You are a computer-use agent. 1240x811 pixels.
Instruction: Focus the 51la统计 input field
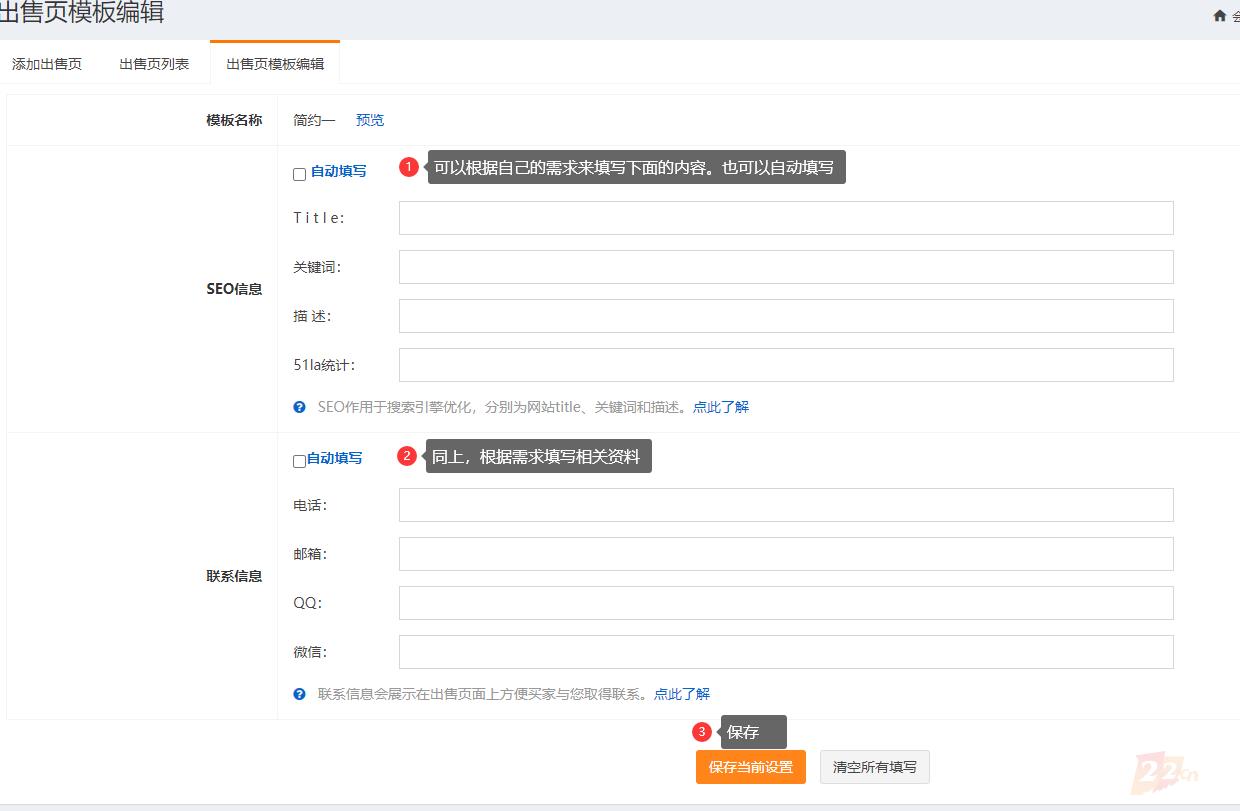[x=785, y=365]
